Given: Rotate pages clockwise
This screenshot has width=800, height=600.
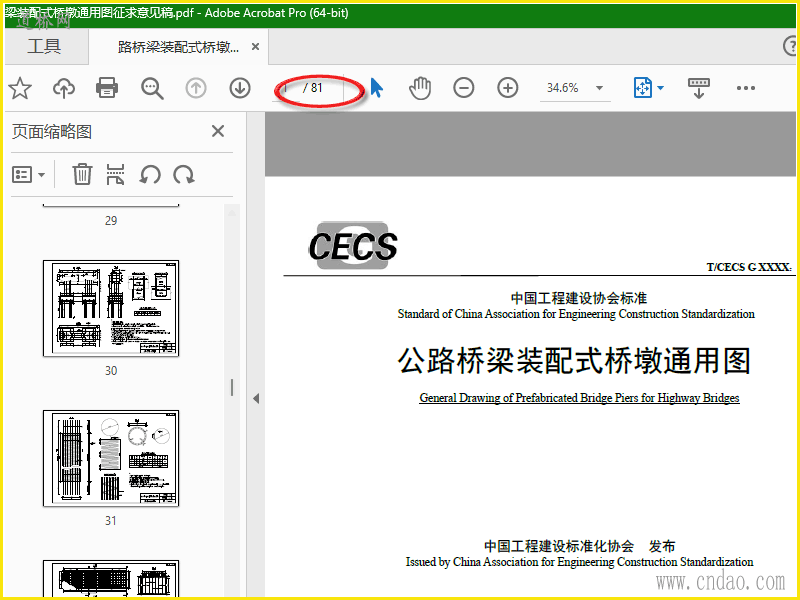Looking at the screenshot, I should coord(184,174).
